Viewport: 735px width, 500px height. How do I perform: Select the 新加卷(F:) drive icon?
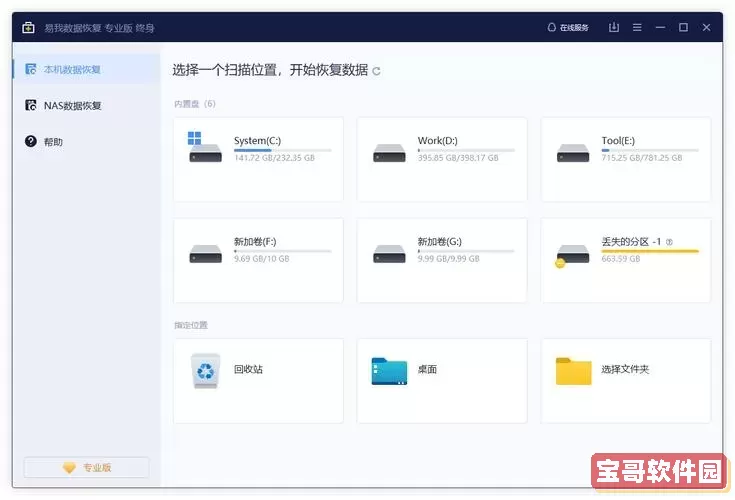coord(205,254)
